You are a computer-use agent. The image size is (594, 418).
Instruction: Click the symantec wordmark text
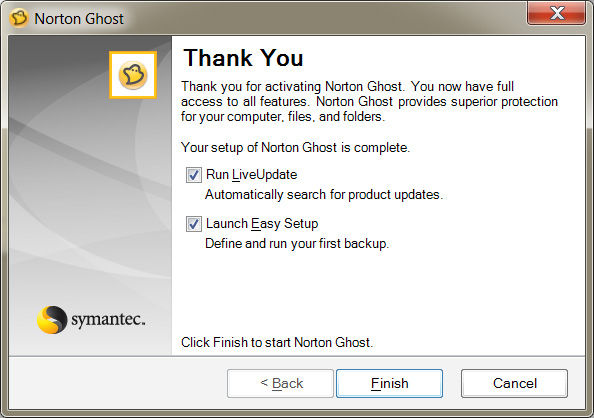108,319
